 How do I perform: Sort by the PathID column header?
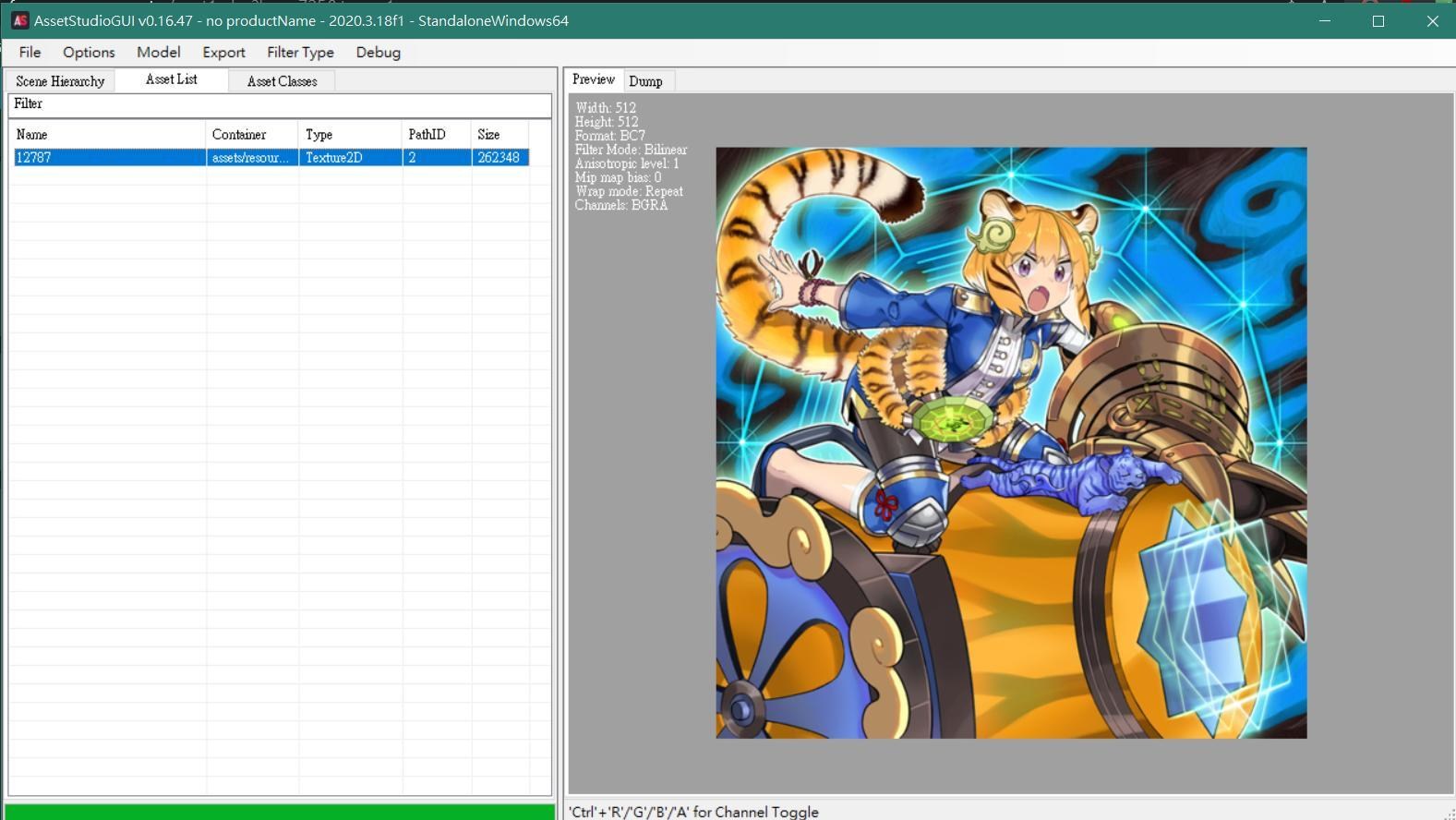[436, 135]
